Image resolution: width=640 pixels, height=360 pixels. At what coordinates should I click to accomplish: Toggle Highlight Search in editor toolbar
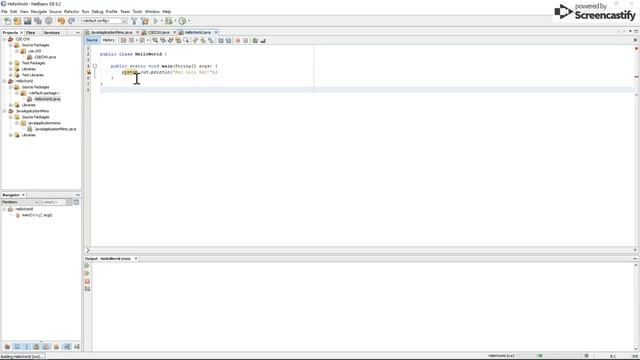click(178, 40)
